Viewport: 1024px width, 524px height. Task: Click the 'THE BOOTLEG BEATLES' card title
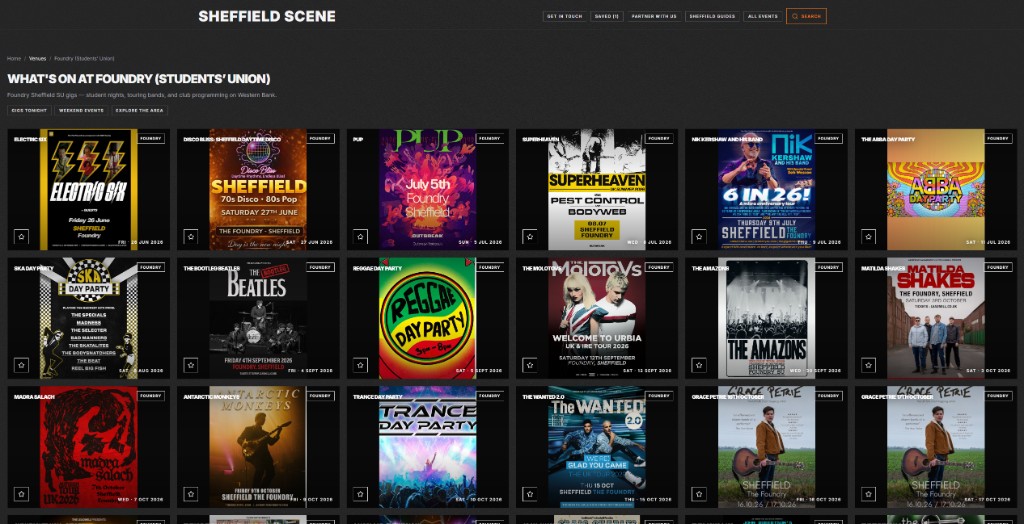[x=212, y=268]
